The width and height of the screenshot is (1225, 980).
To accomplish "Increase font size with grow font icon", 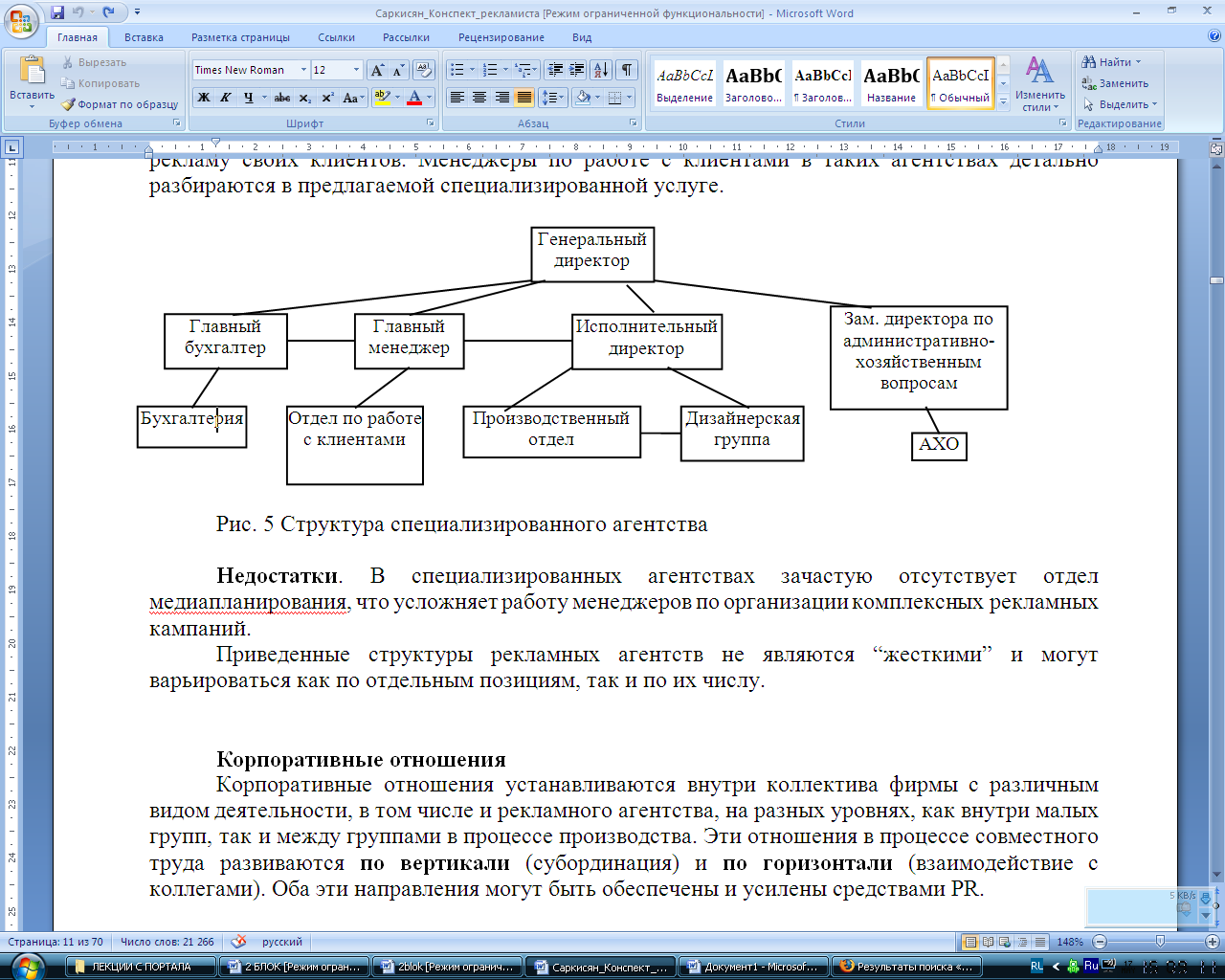I will (x=377, y=70).
